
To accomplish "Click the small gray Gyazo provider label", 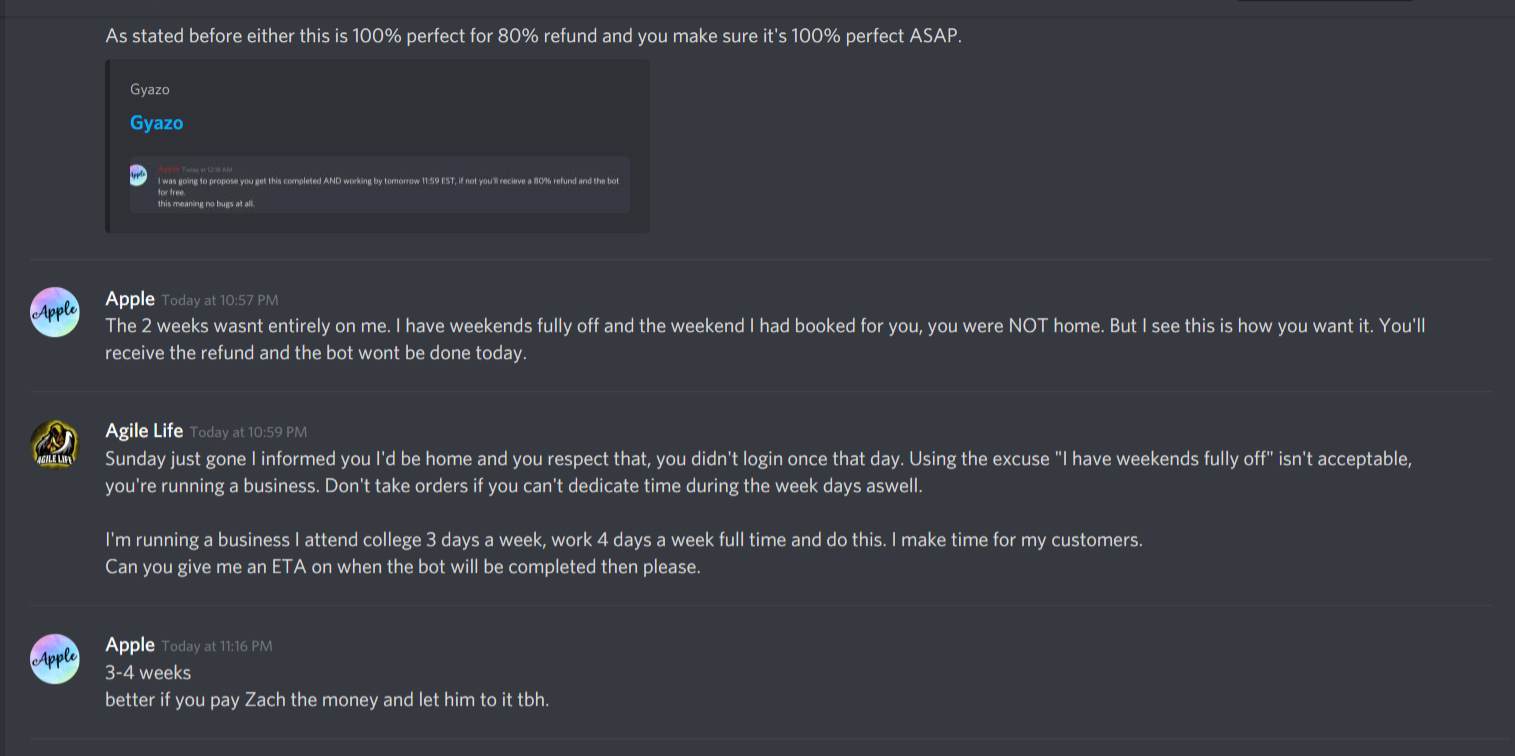I will coord(150,90).
